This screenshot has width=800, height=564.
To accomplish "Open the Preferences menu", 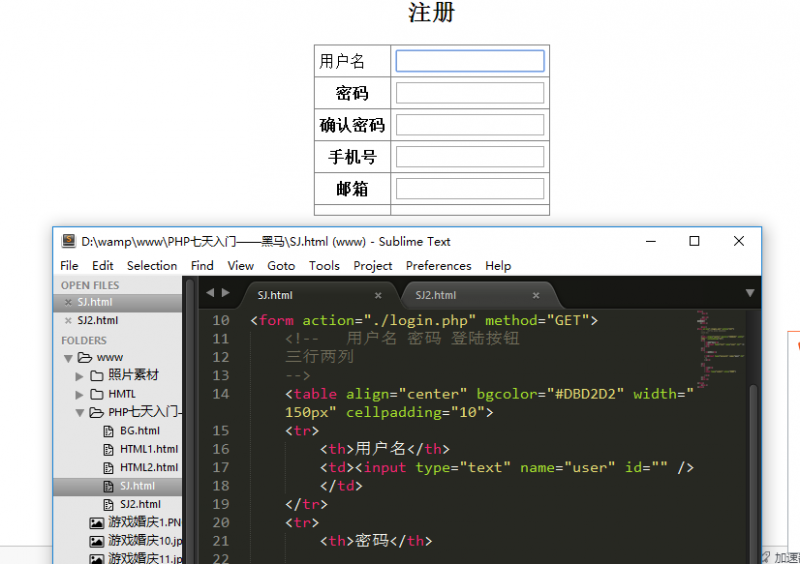I will 438,266.
